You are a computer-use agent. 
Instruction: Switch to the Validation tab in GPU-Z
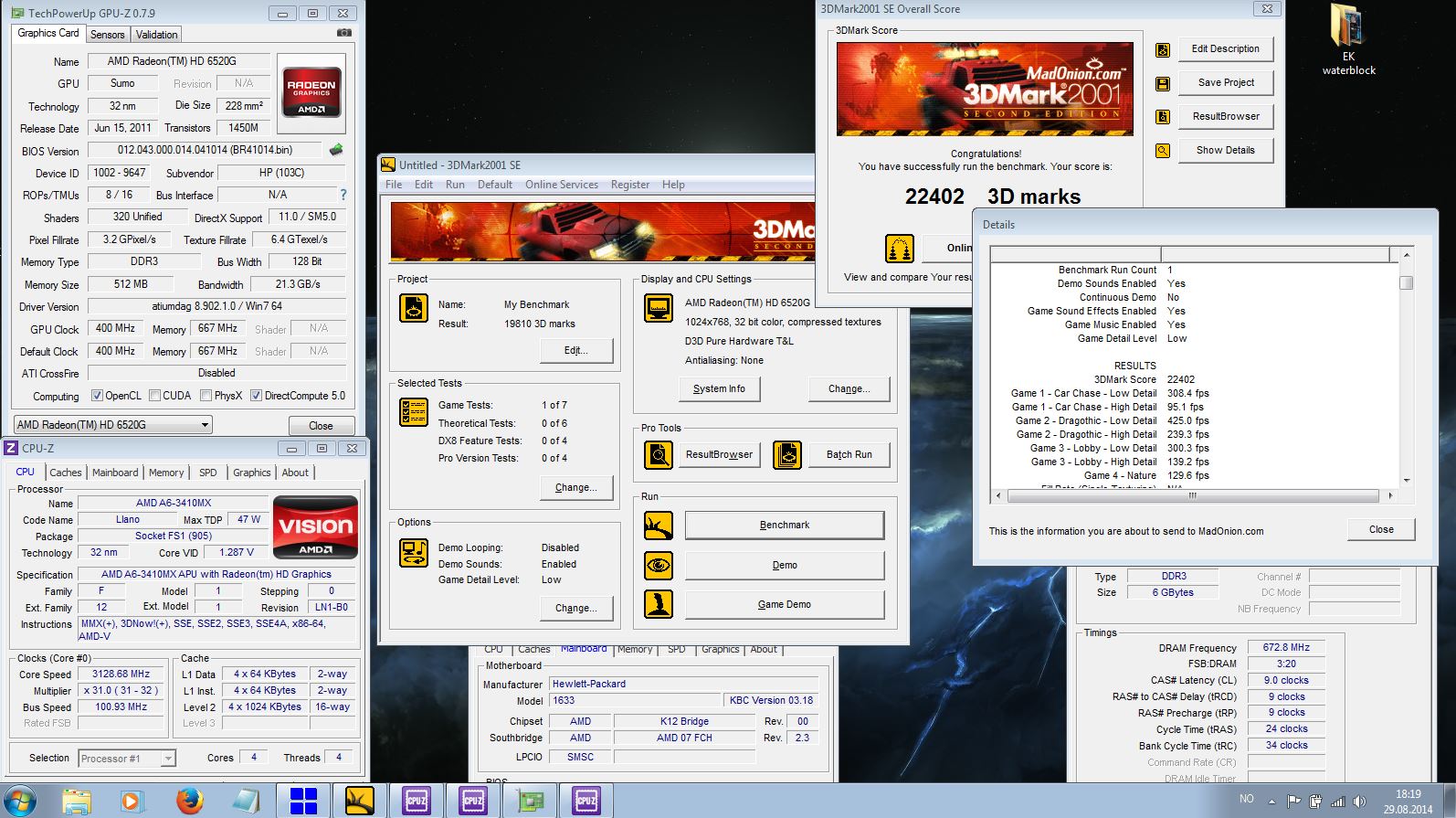click(x=156, y=35)
